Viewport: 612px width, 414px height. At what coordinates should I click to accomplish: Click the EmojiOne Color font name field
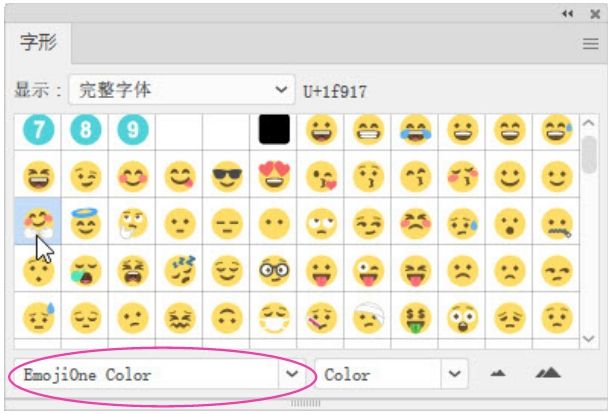click(x=146, y=374)
